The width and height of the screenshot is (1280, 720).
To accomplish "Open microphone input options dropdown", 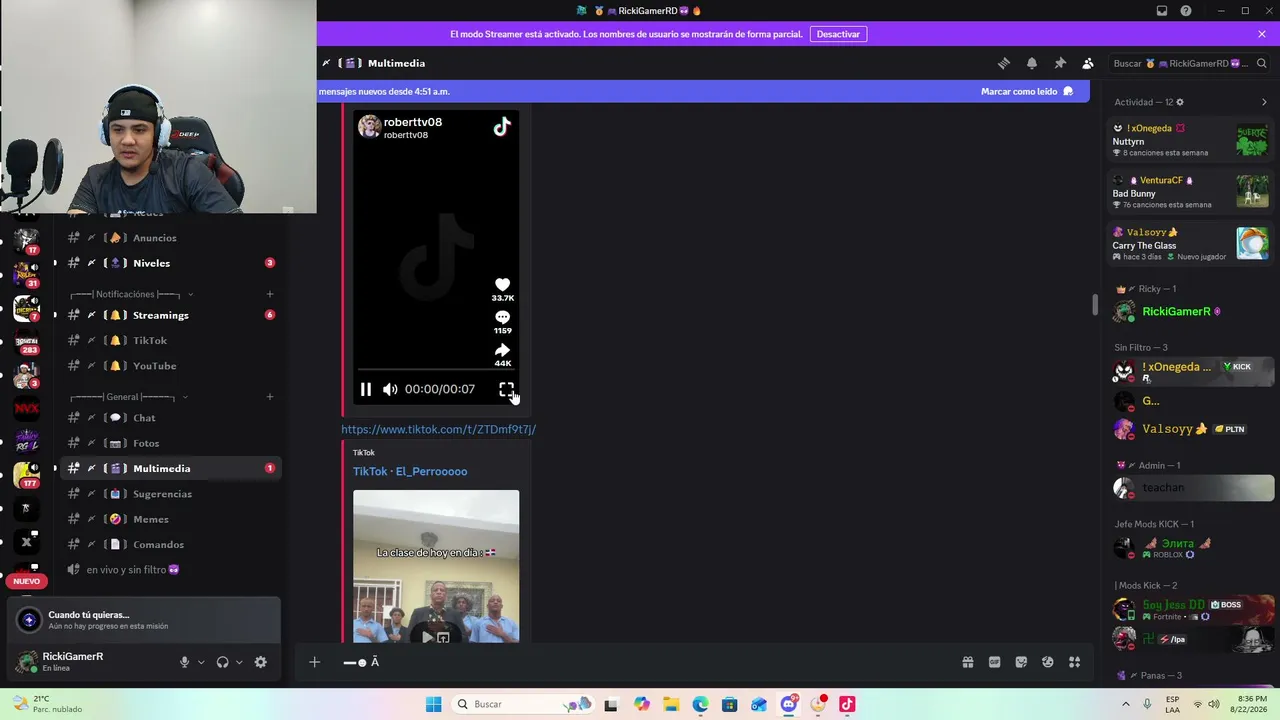I will point(201,662).
